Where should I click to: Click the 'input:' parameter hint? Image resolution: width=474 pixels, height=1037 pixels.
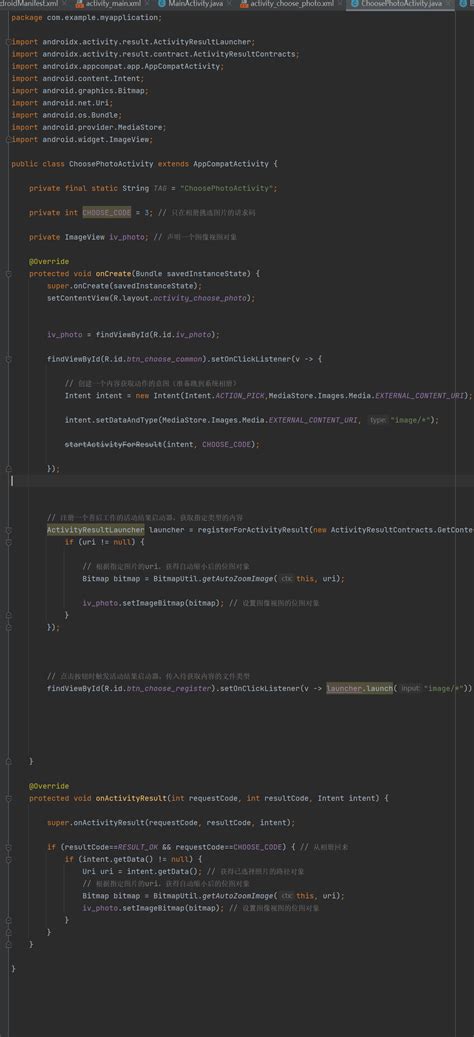[411, 688]
